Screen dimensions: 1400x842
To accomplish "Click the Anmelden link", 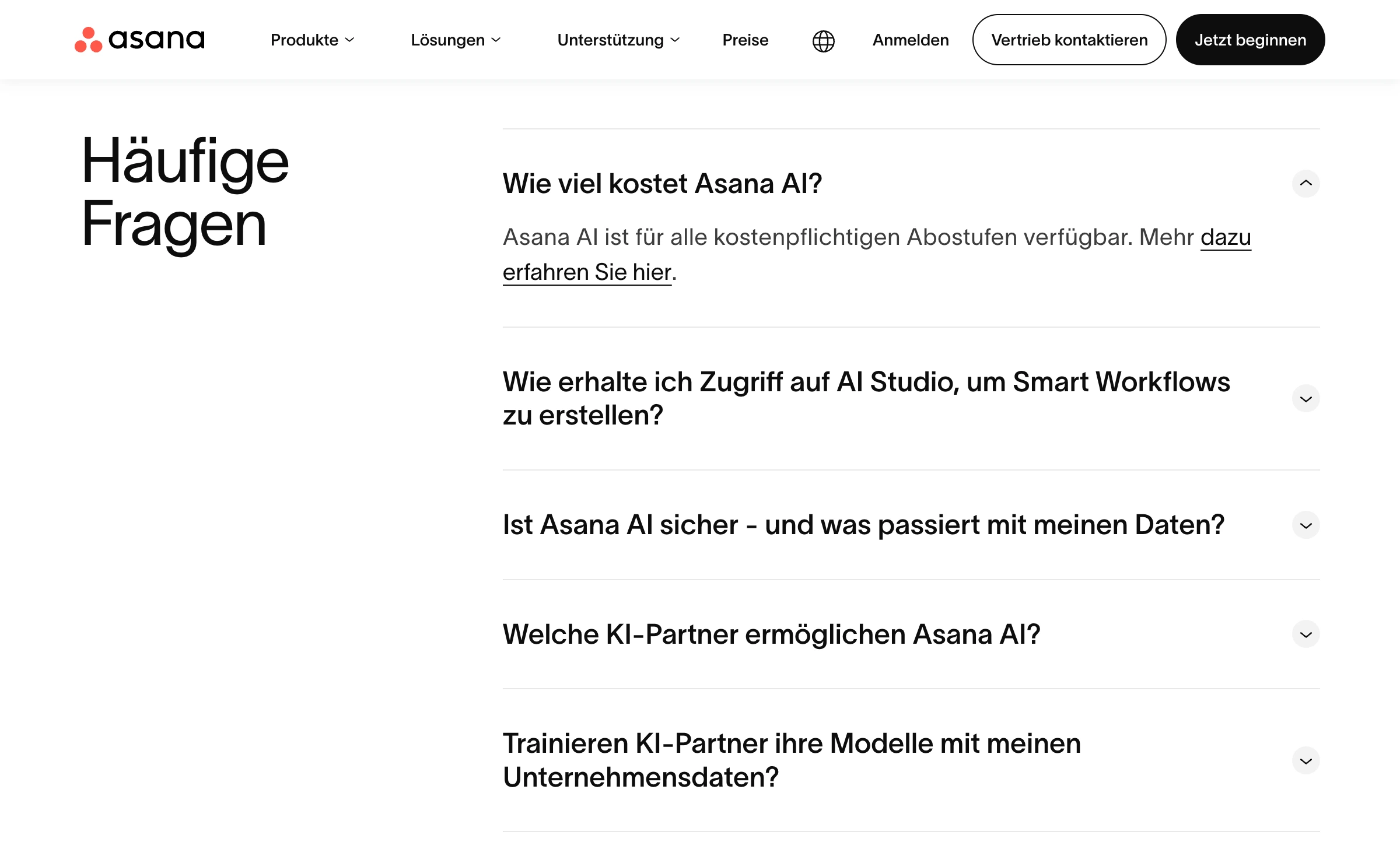I will [x=911, y=40].
